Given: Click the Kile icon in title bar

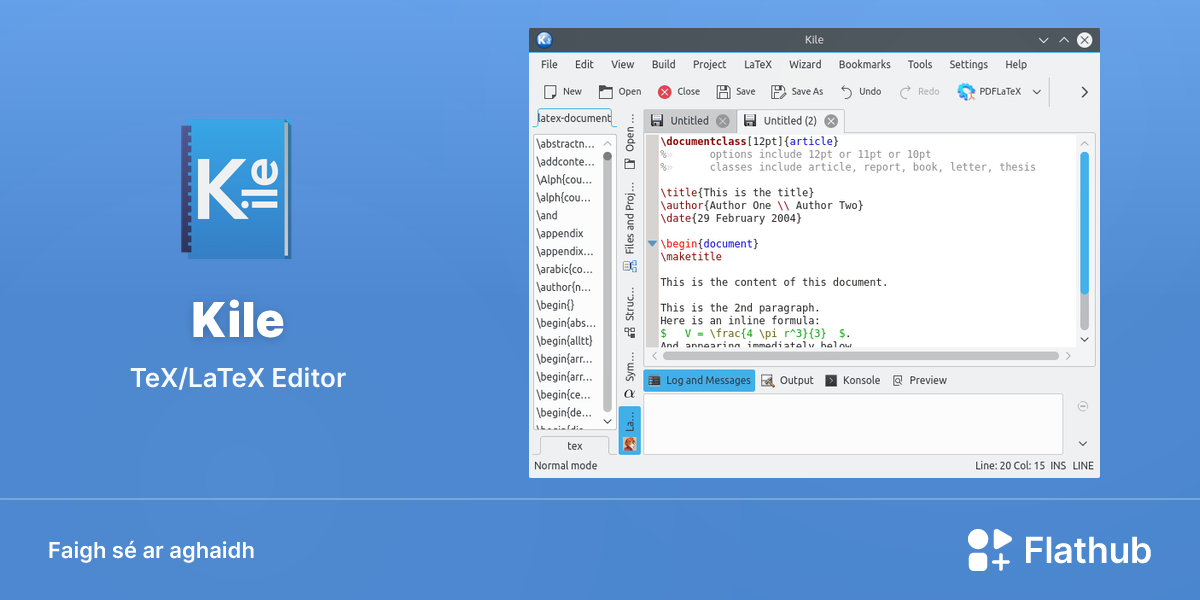Looking at the screenshot, I should coord(544,40).
